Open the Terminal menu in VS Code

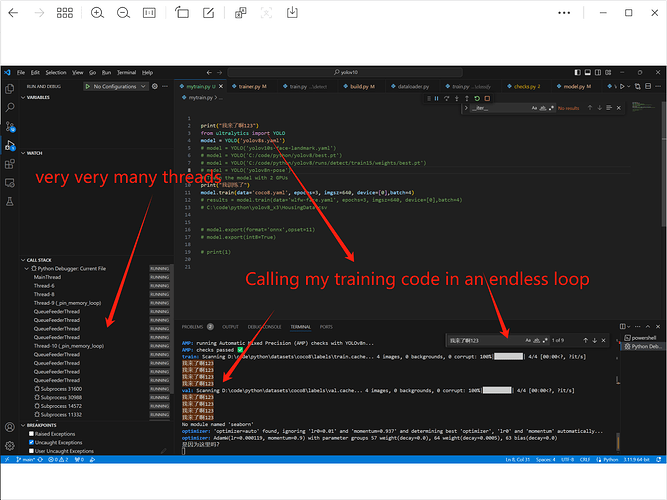coord(126,72)
